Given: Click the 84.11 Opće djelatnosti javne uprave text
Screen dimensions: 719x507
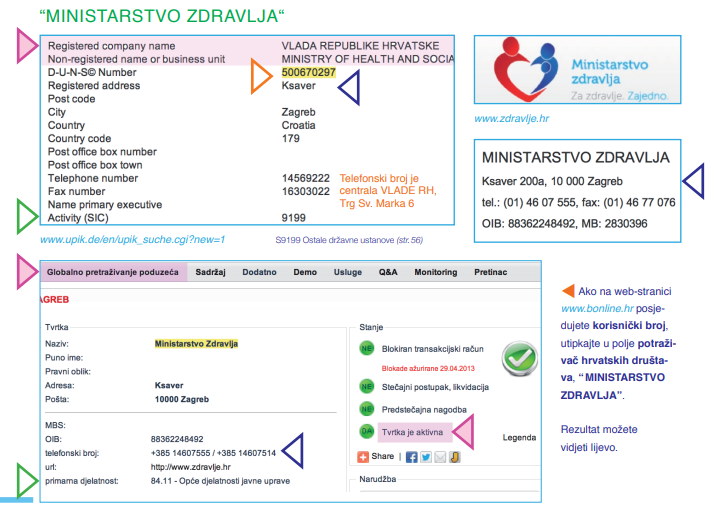Looking at the screenshot, I should pyautogui.click(x=220, y=481).
